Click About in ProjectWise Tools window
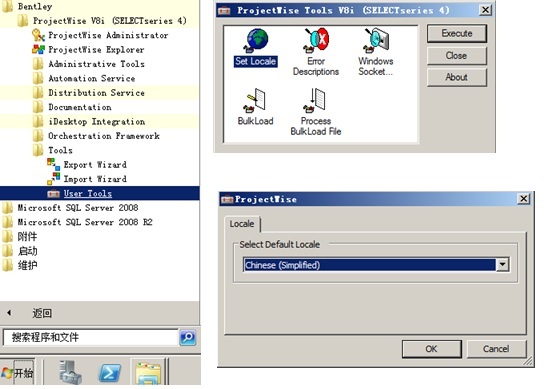Viewport: 547px width, 389px height. 457,77
